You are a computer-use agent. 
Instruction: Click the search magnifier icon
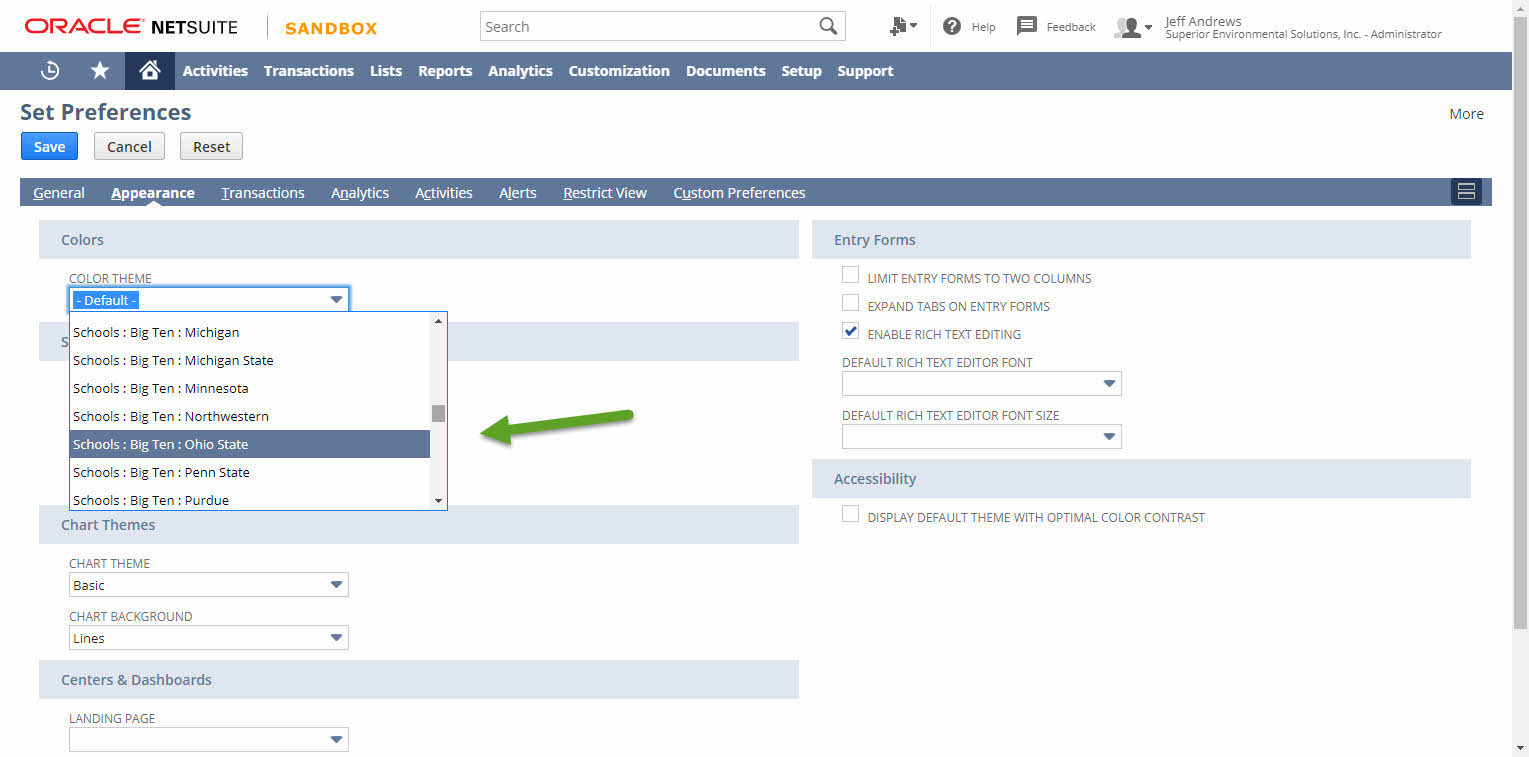coord(826,25)
